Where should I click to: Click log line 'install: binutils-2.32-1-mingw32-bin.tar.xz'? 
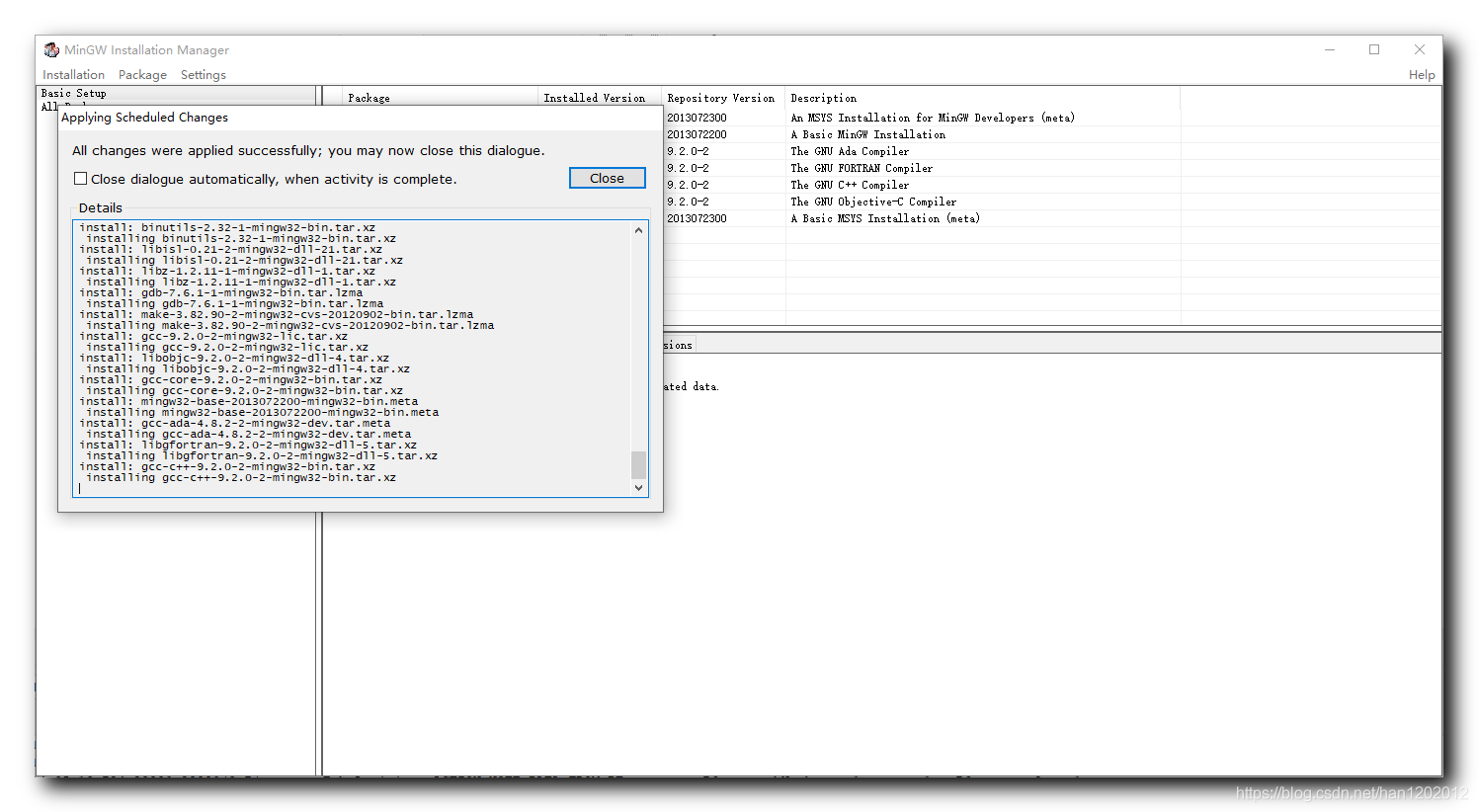coord(227,227)
